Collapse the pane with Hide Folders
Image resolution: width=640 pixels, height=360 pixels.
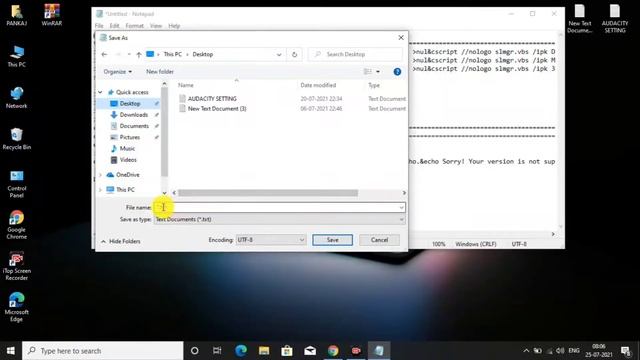coord(120,242)
